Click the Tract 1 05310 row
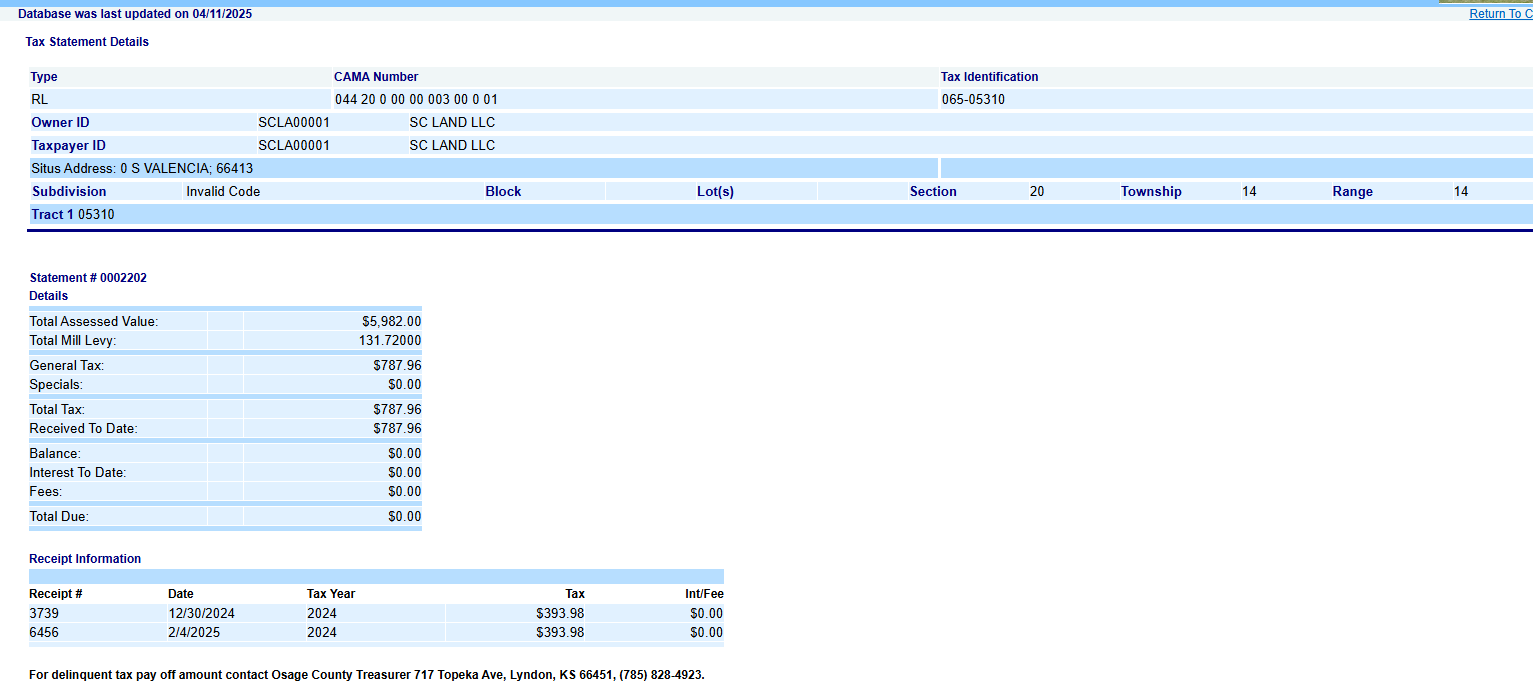Image resolution: width=1533 pixels, height=688 pixels. [x=73, y=215]
